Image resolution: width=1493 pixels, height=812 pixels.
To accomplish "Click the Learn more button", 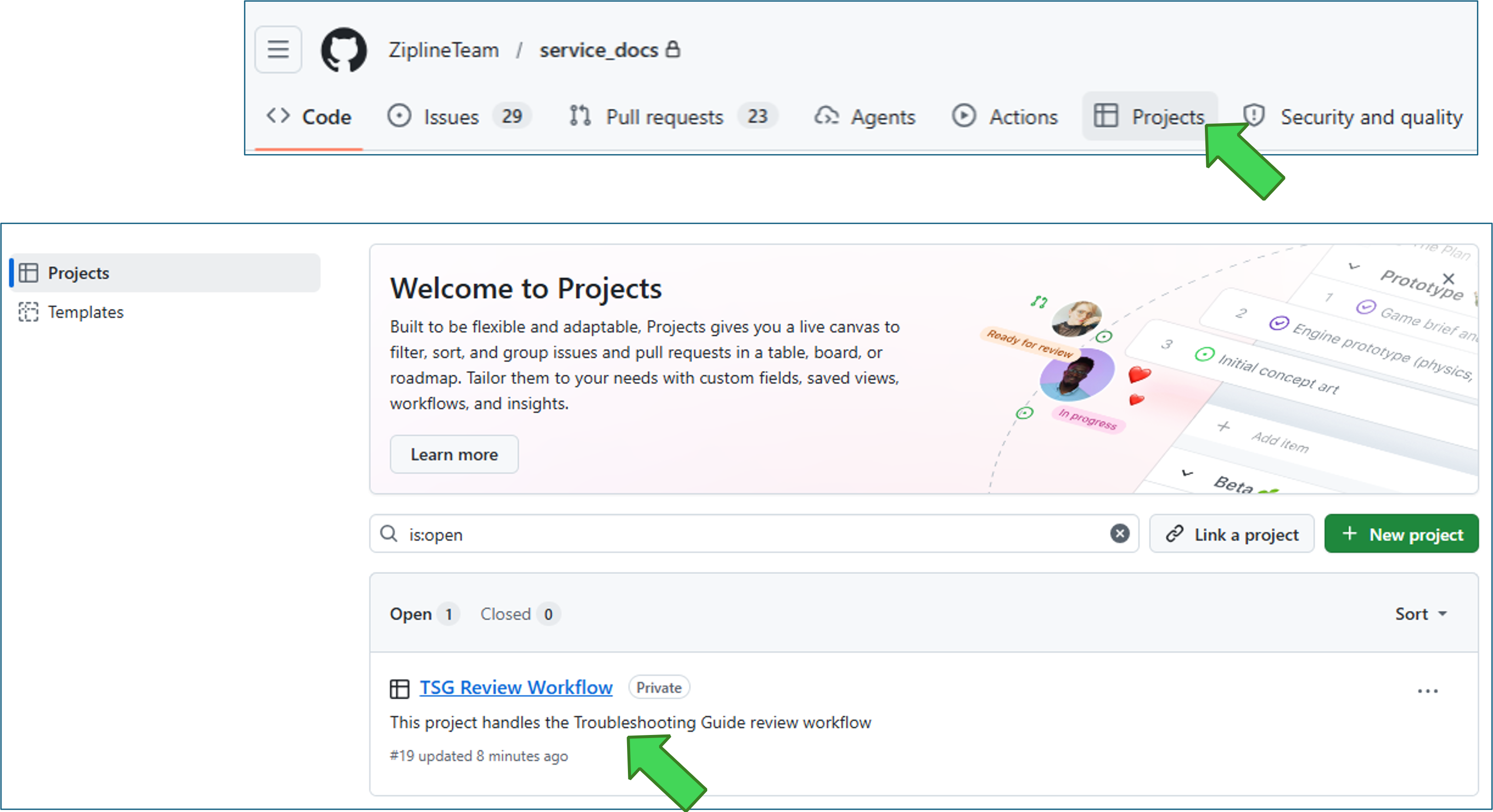I will pyautogui.click(x=454, y=454).
